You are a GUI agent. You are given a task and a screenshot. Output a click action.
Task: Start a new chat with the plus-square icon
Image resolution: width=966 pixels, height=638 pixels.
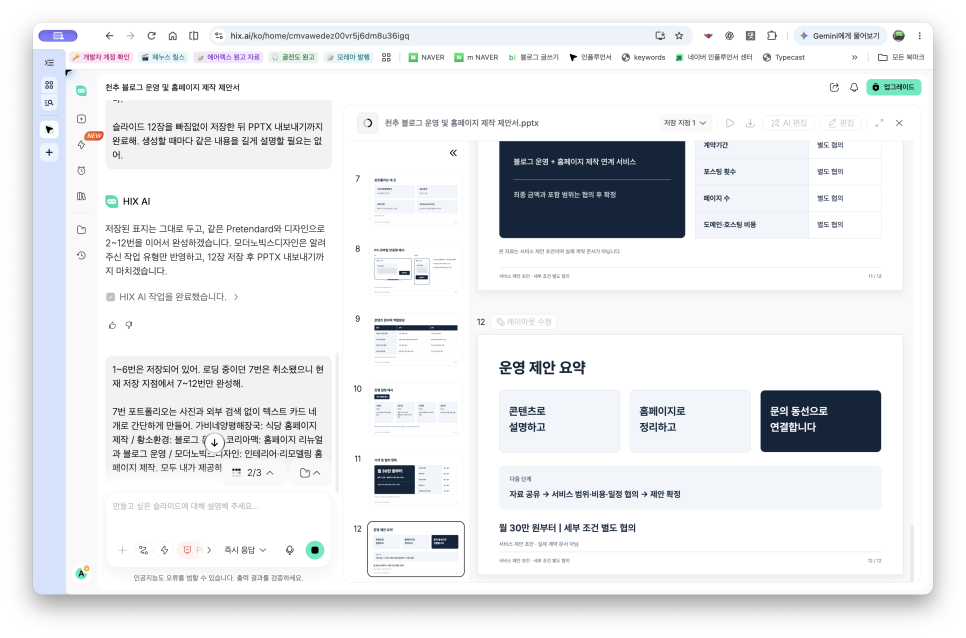(x=81, y=119)
